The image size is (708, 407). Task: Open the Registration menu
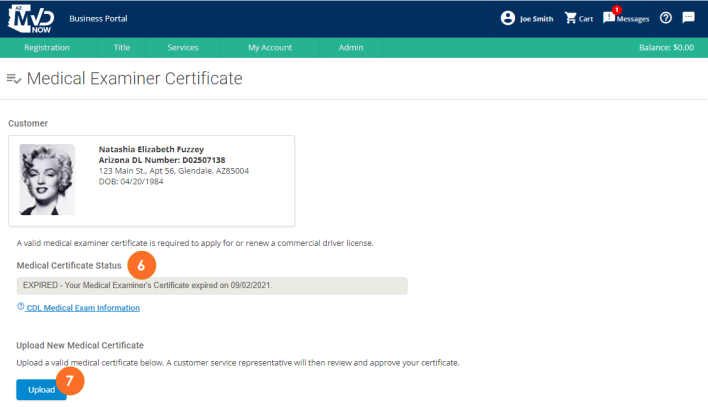(x=47, y=47)
